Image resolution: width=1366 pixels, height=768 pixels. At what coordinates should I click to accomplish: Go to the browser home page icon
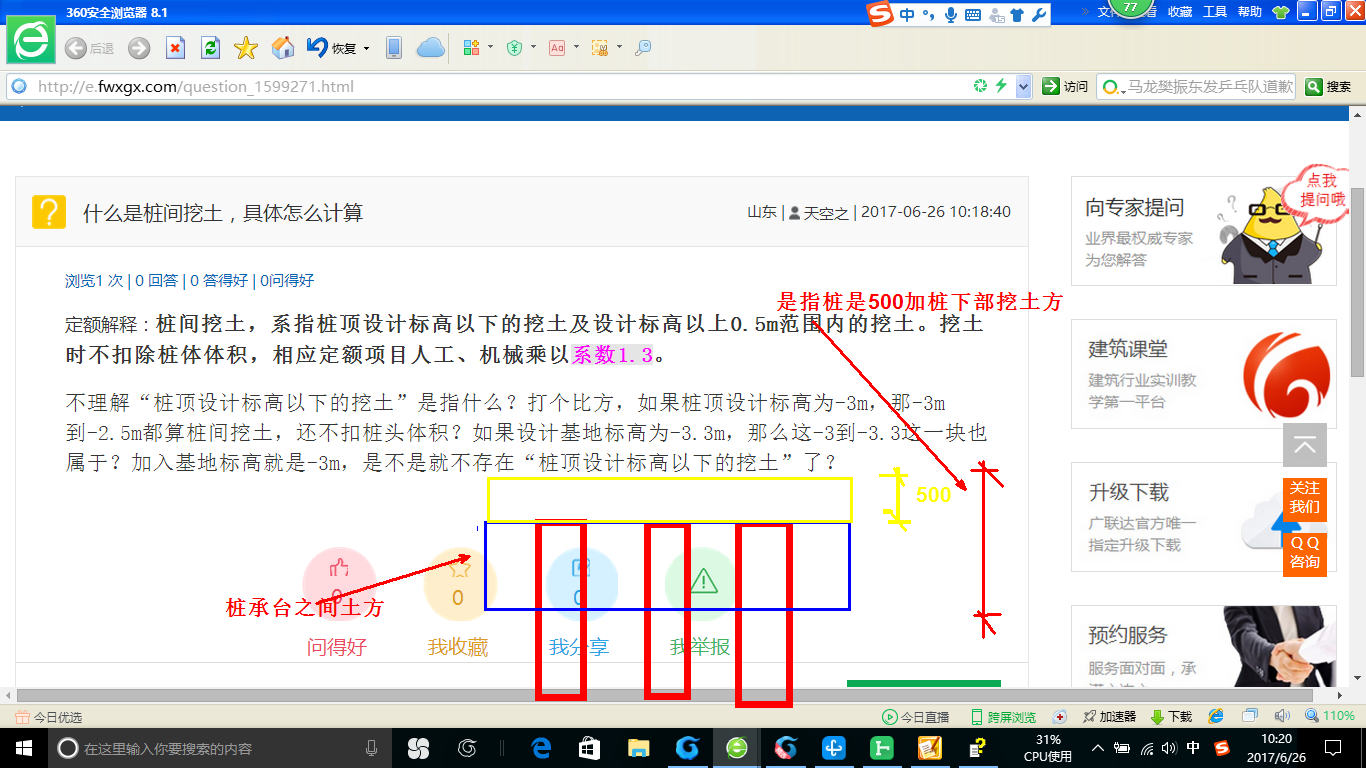pyautogui.click(x=283, y=48)
